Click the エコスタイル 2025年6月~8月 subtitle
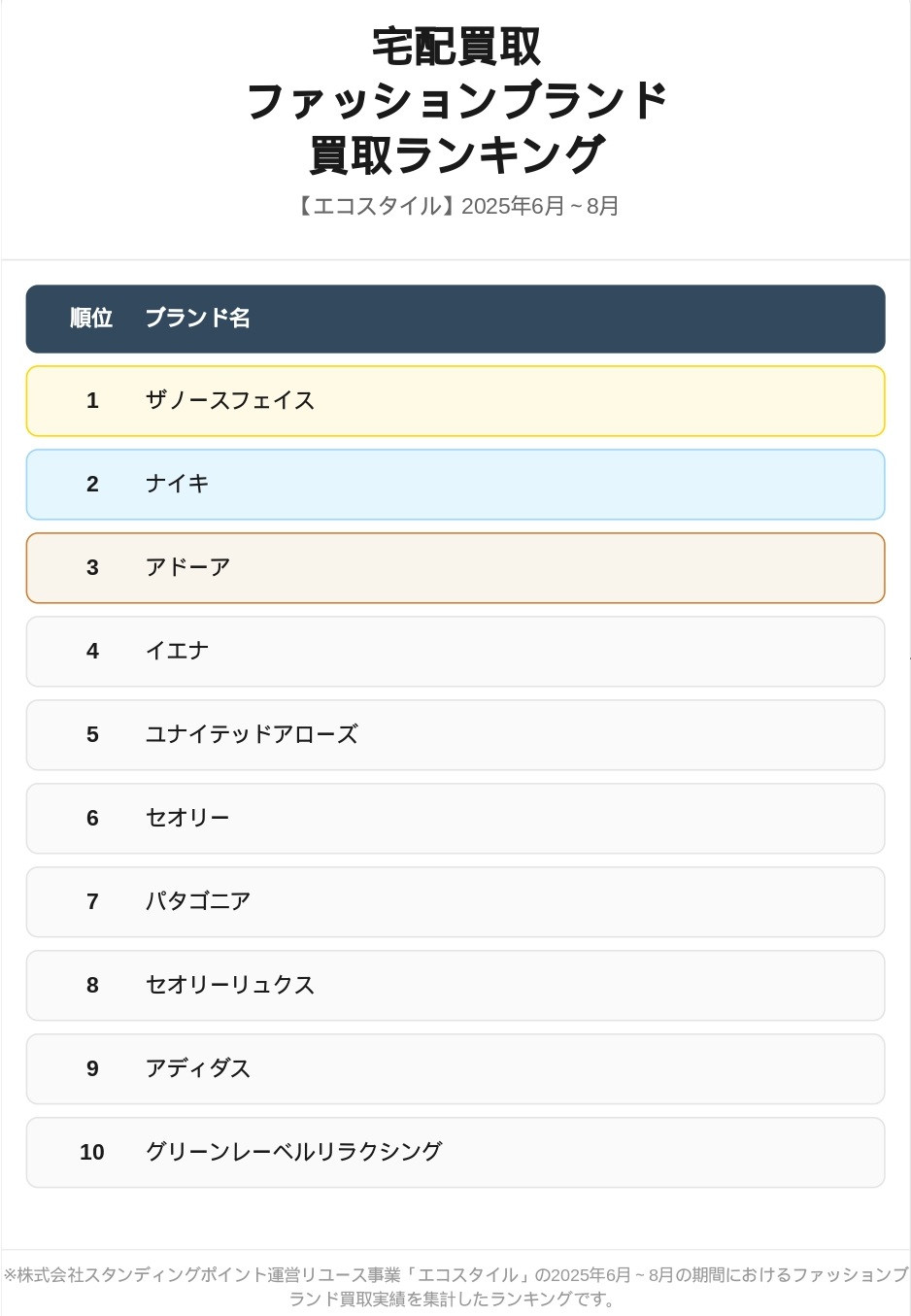Viewport: 911px width, 1316px height. pyautogui.click(x=455, y=206)
